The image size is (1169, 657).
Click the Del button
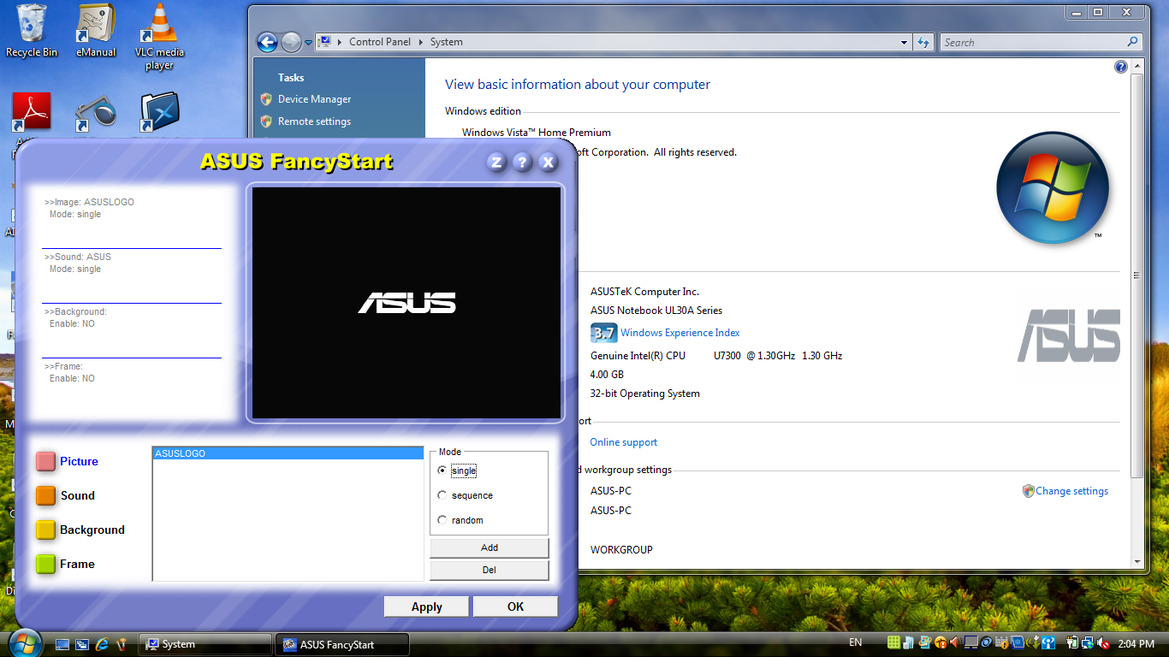(x=489, y=570)
